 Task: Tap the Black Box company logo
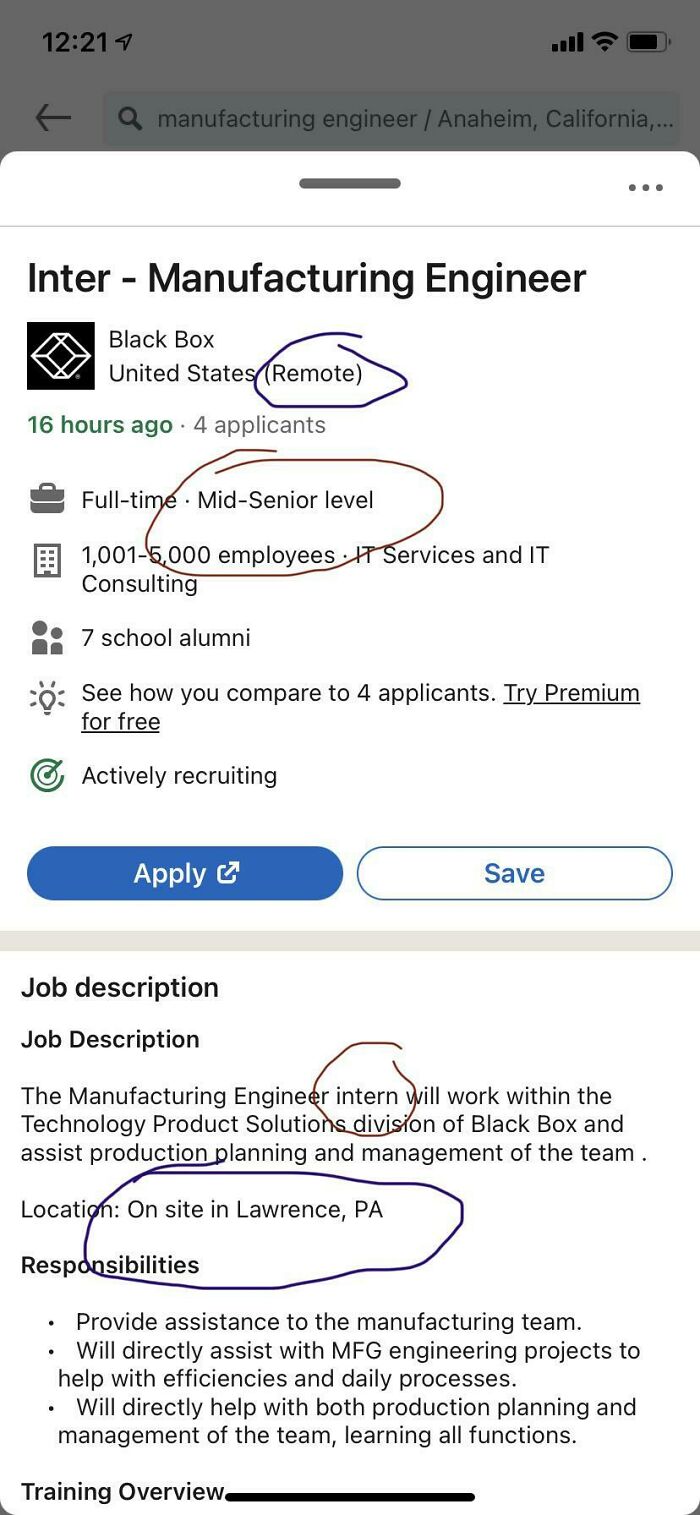tap(60, 356)
